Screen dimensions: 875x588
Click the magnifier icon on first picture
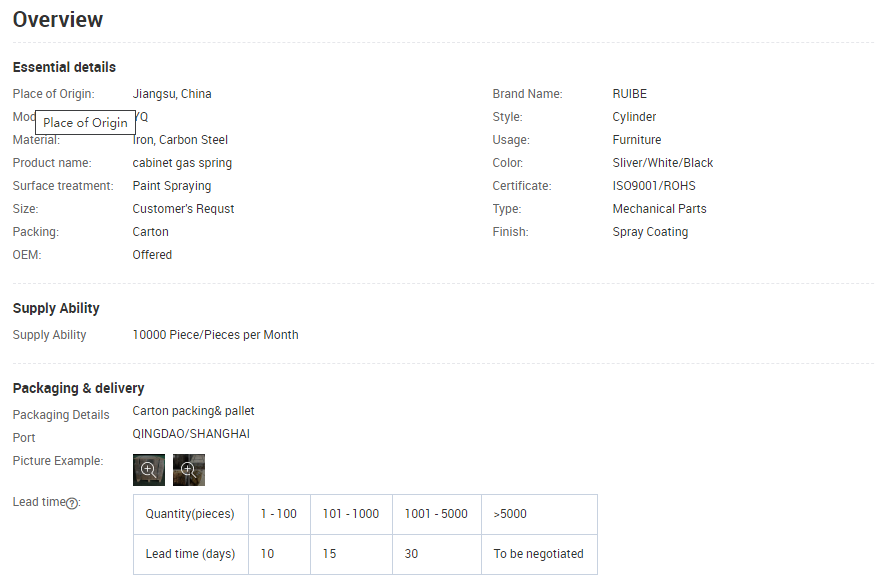coord(148,470)
